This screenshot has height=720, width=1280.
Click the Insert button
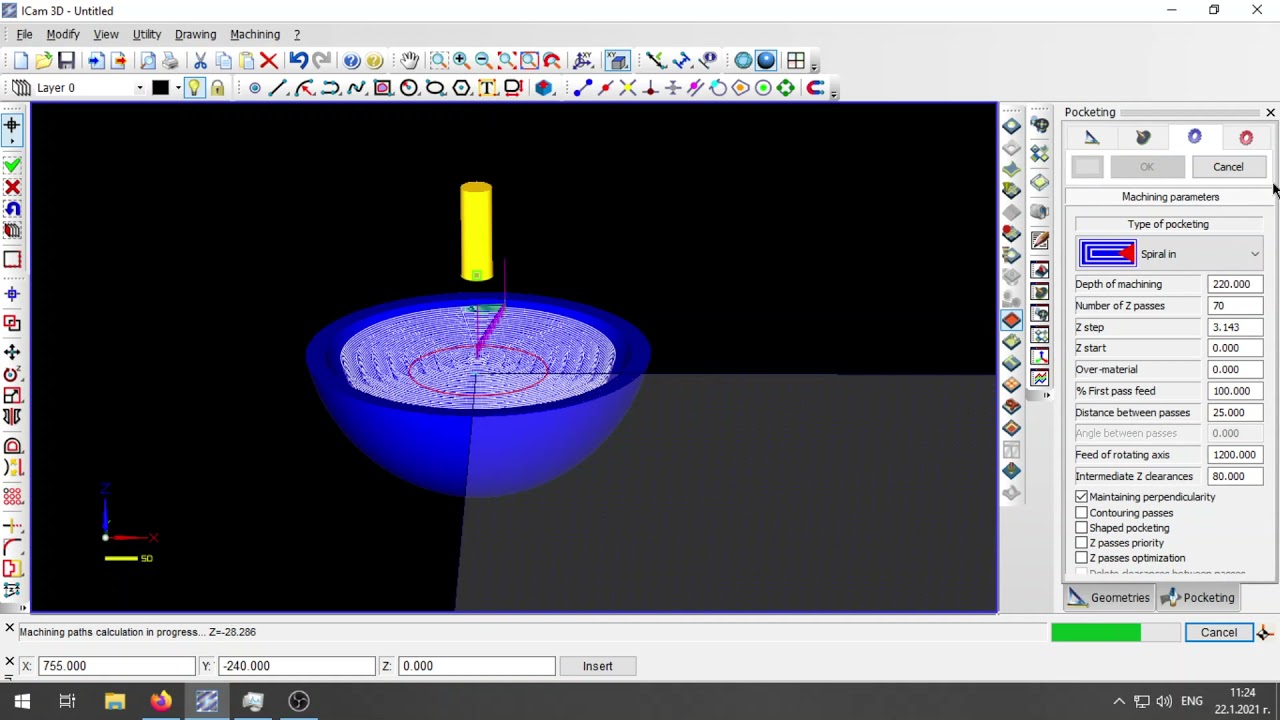tap(598, 666)
